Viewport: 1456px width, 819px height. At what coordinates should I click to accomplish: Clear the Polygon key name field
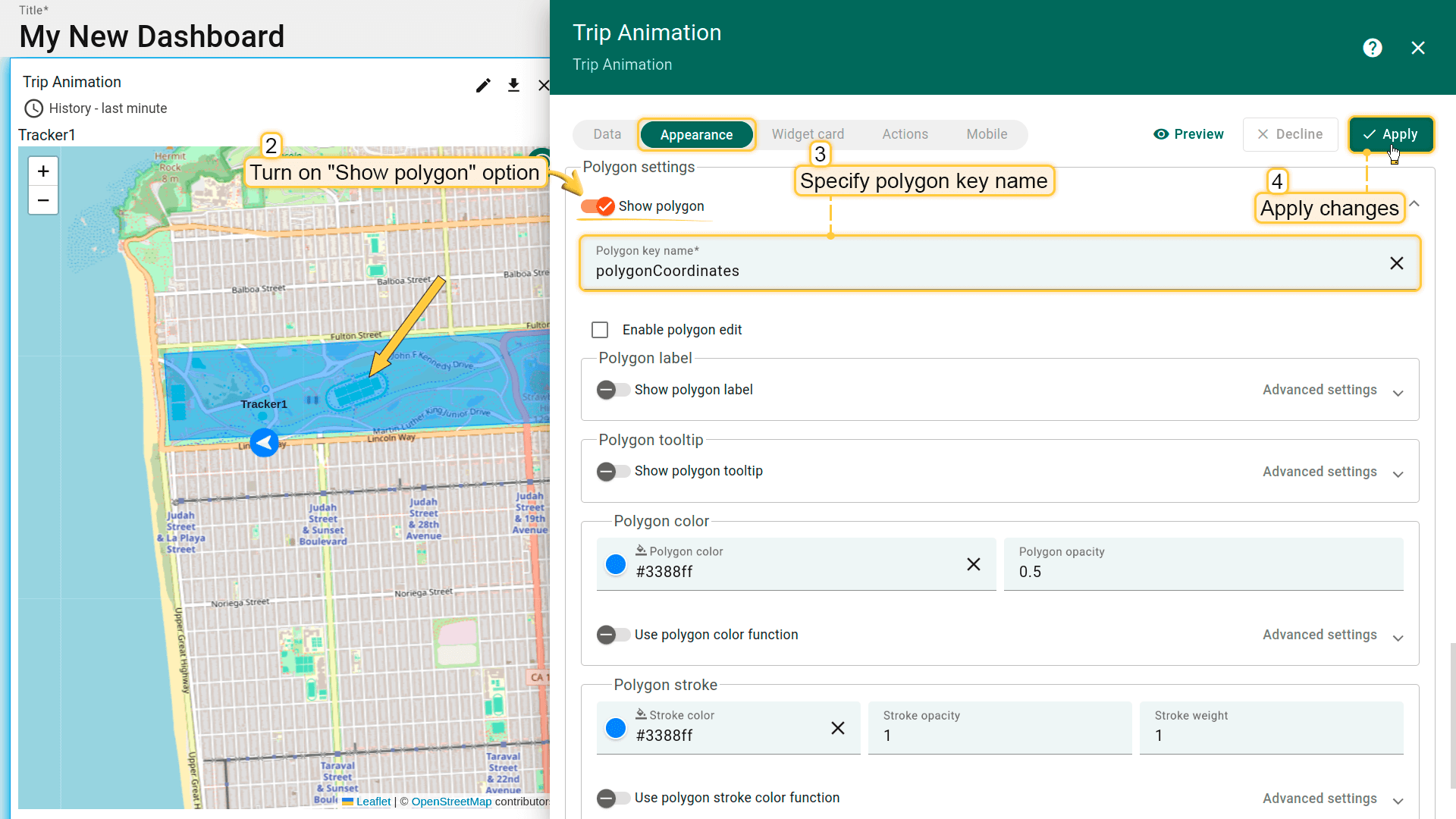[1396, 263]
